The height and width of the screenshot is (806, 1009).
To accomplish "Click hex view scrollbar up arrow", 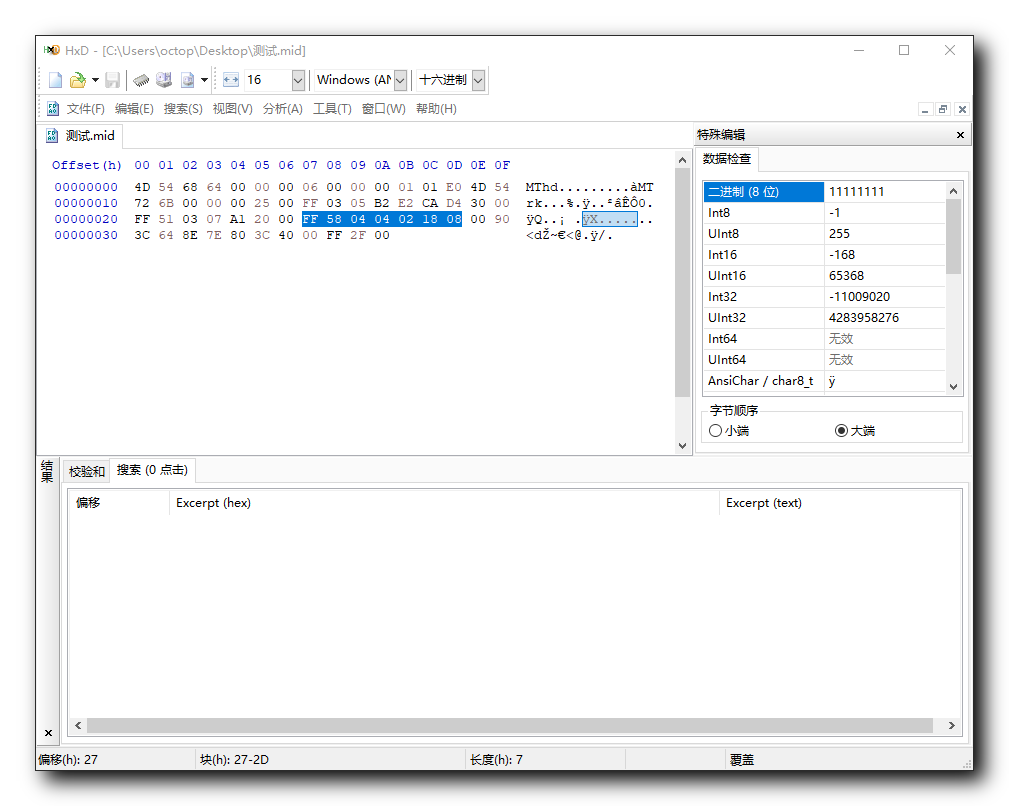I will pyautogui.click(x=682, y=160).
